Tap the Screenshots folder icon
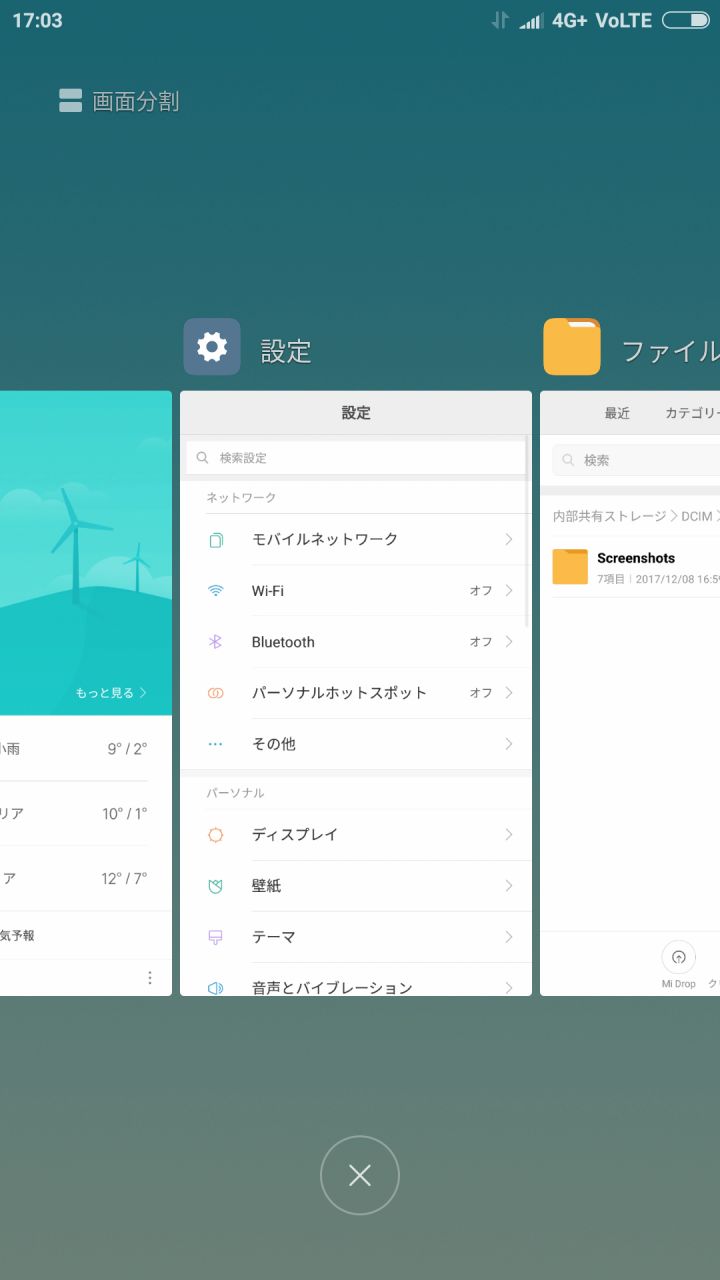Screen dimensions: 720x1280 [570, 567]
